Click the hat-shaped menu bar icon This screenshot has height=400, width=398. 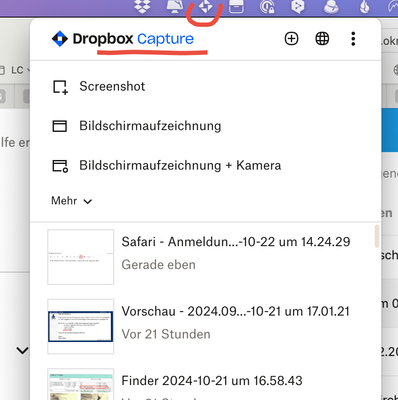click(x=331, y=7)
